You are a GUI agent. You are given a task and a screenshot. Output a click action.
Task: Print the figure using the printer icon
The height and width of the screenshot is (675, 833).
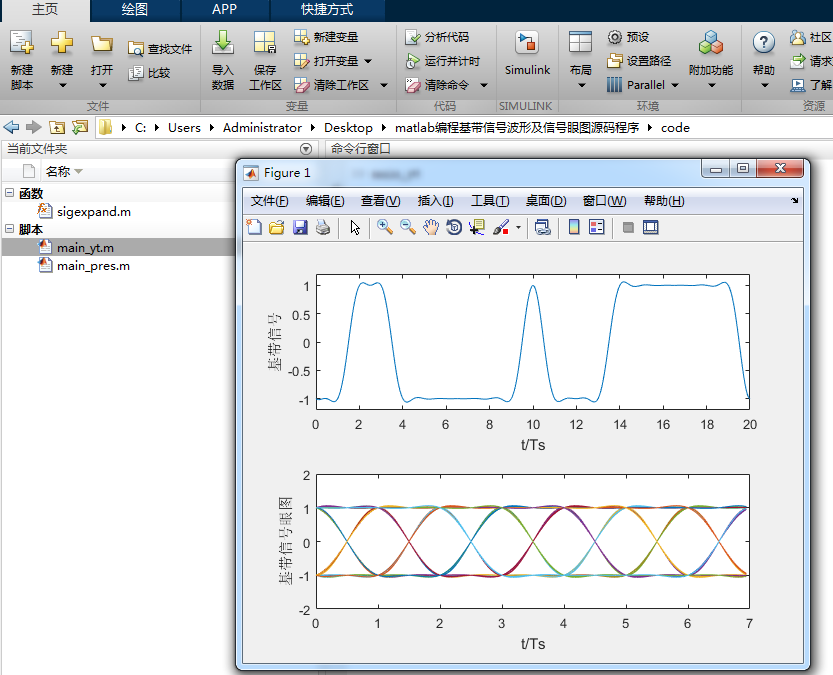click(x=323, y=227)
